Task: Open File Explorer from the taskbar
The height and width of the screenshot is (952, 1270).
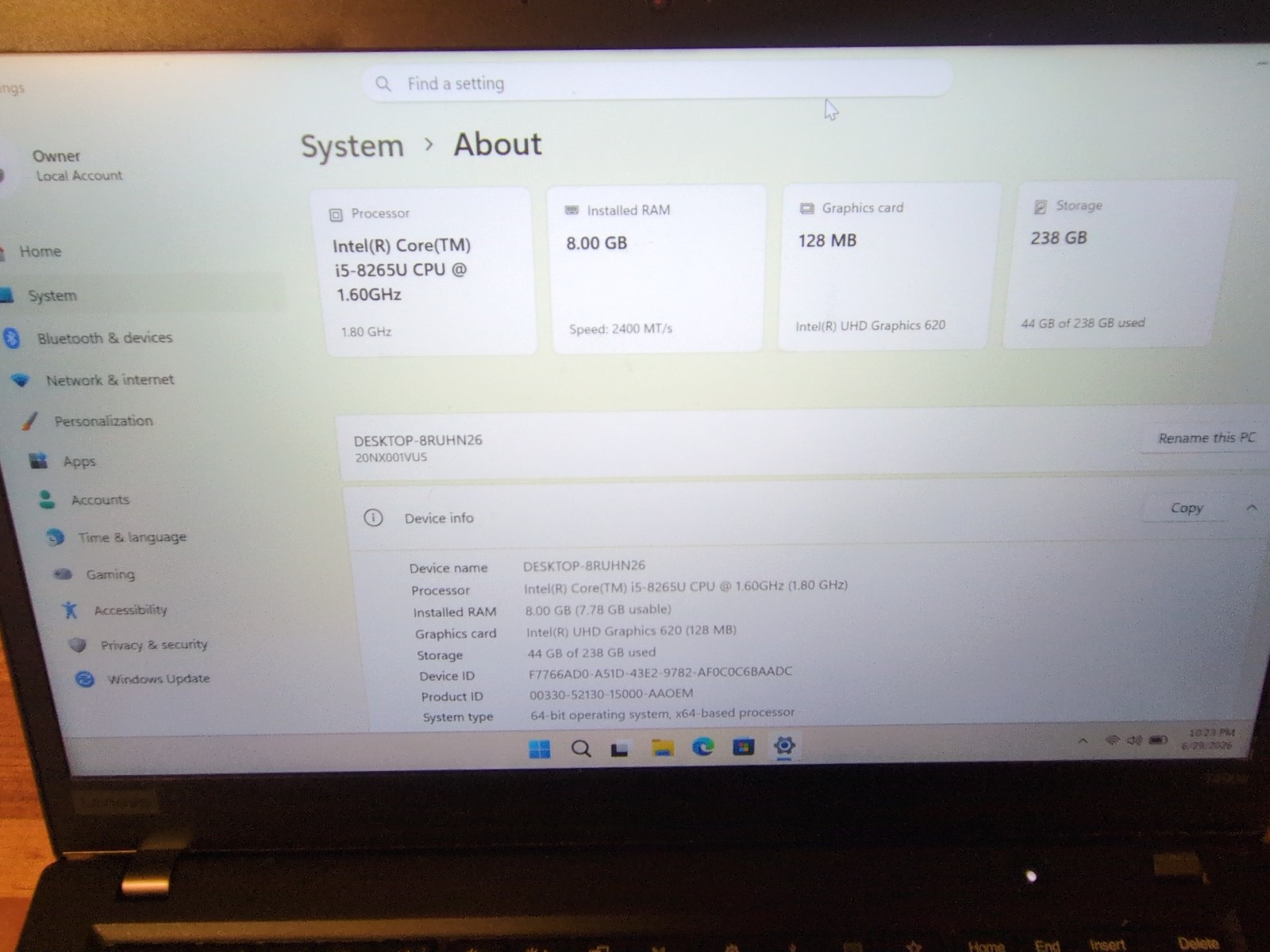Action: coord(663,747)
